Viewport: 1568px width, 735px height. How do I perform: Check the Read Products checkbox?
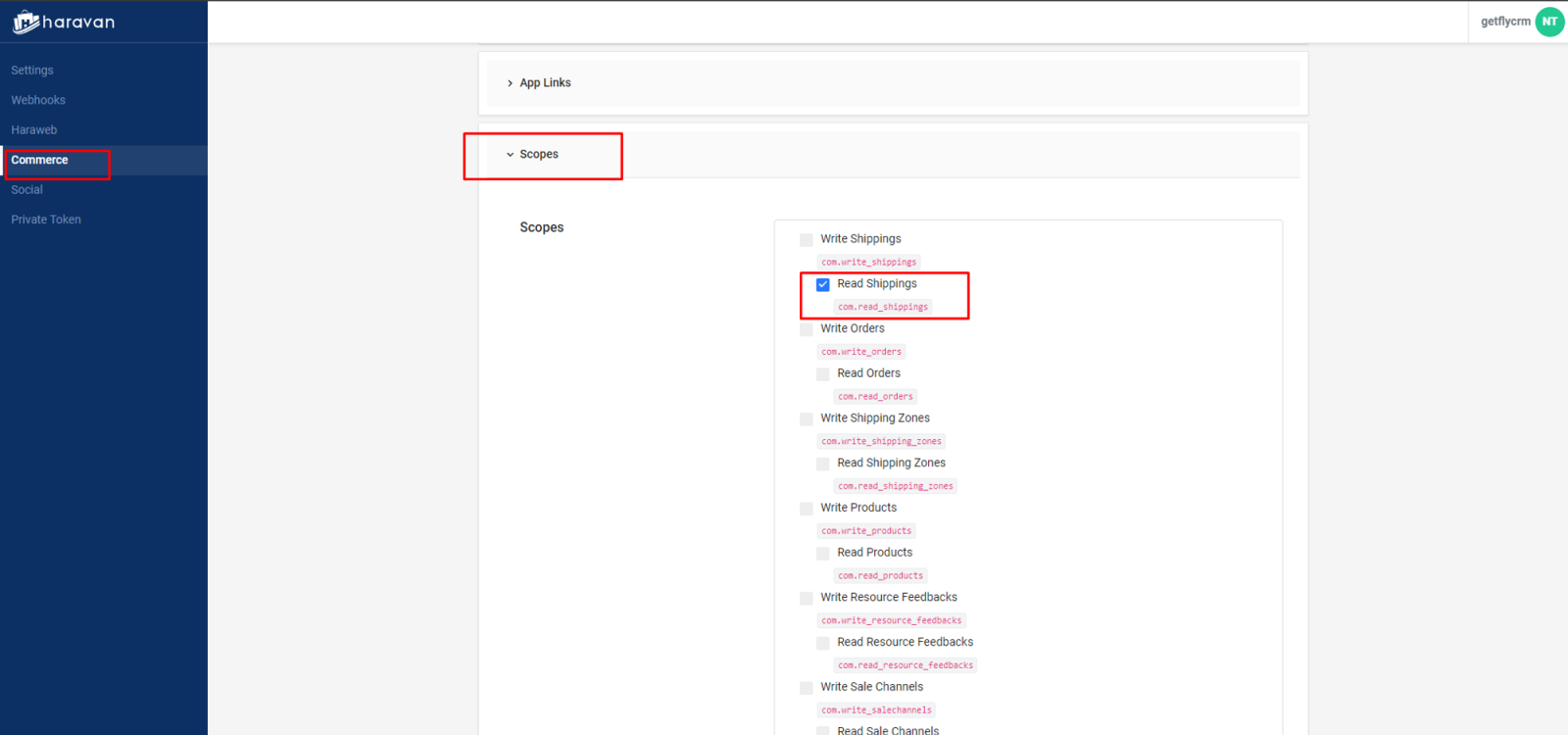pos(823,554)
